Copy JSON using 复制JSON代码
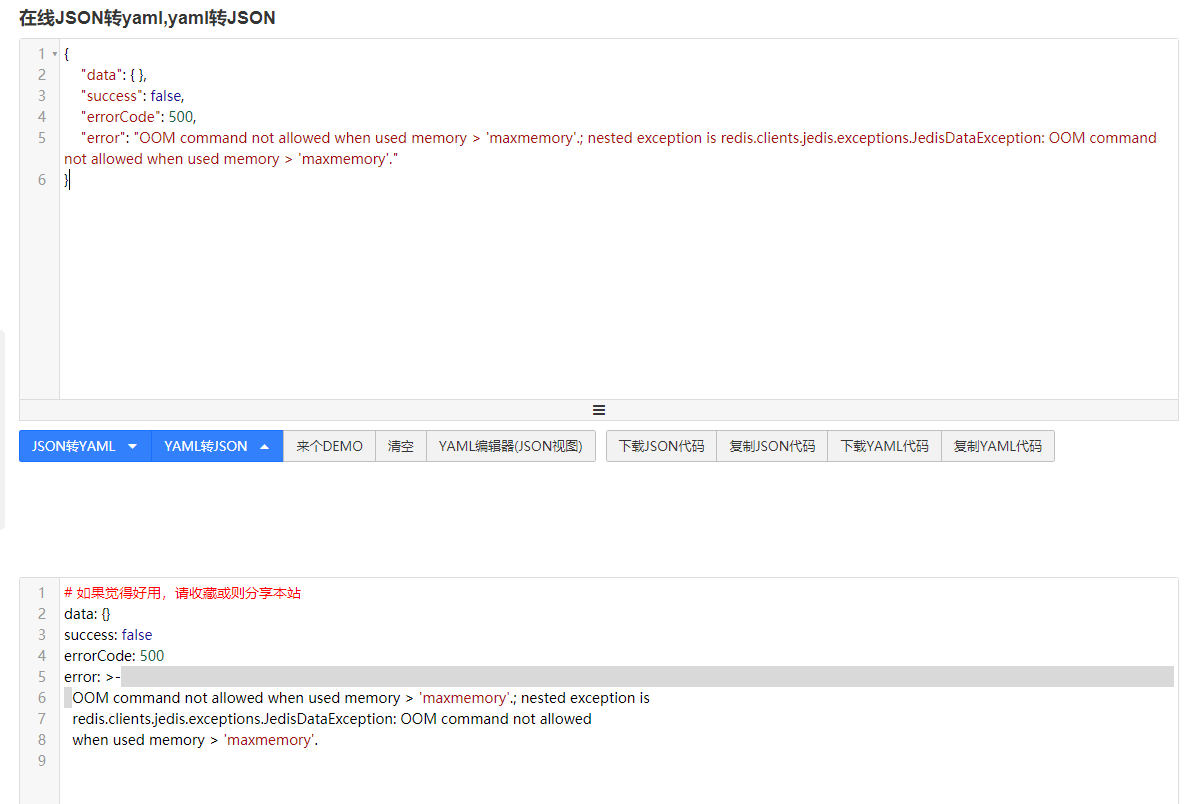Image resolution: width=1199 pixels, height=804 pixels. [x=772, y=446]
